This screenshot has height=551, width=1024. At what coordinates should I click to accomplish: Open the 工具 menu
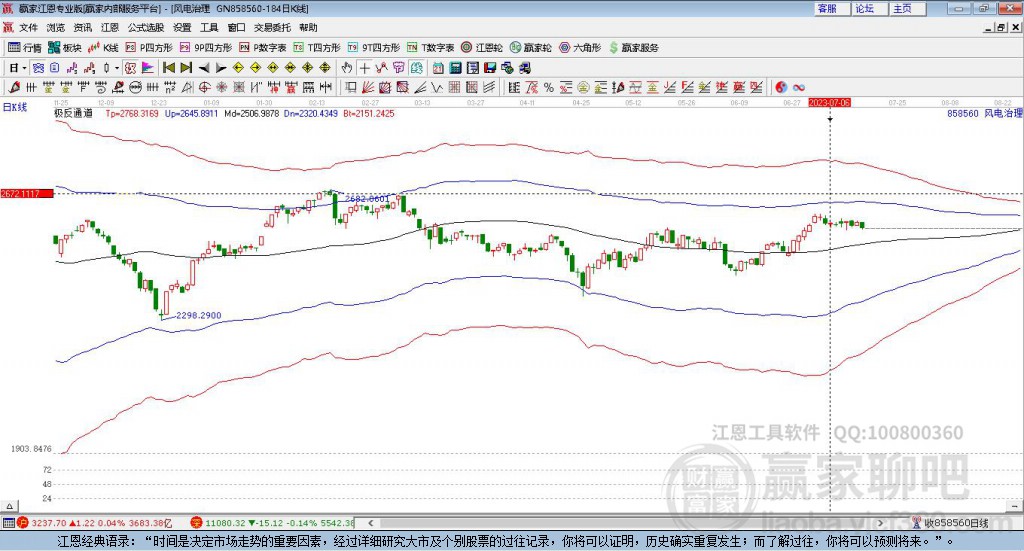[x=209, y=27]
